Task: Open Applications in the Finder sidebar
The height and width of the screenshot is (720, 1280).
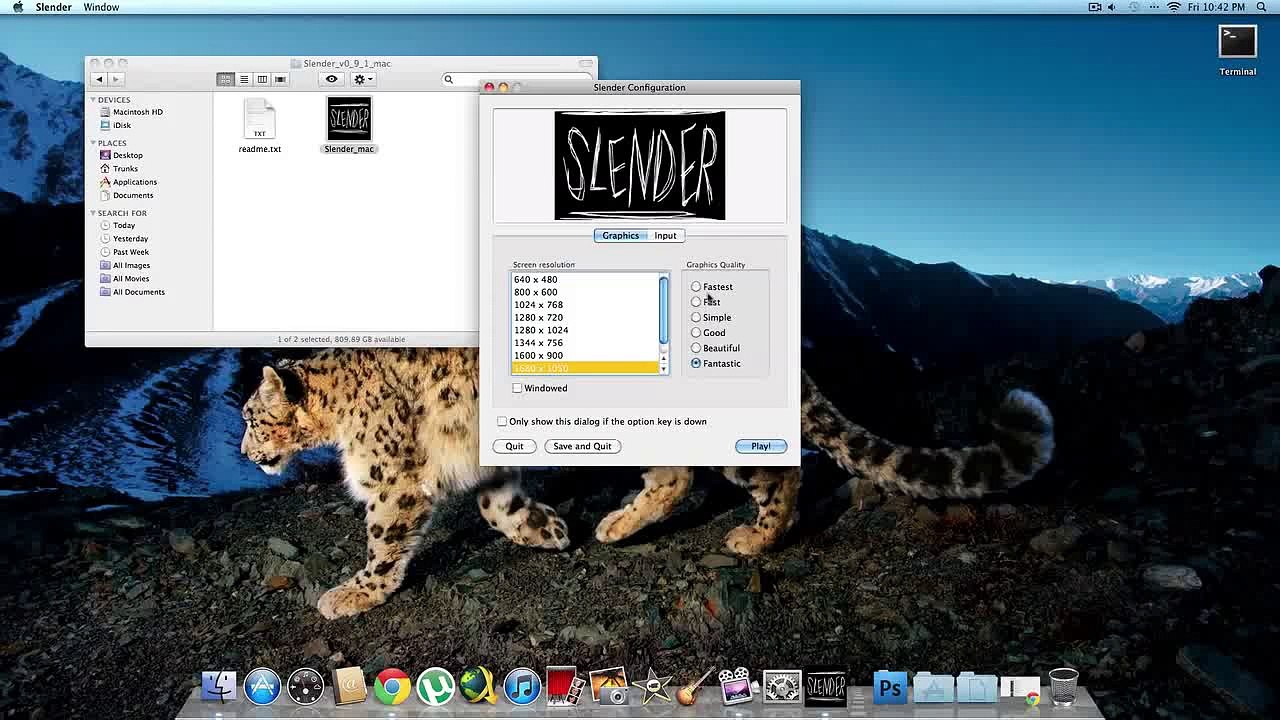Action: coord(128,182)
